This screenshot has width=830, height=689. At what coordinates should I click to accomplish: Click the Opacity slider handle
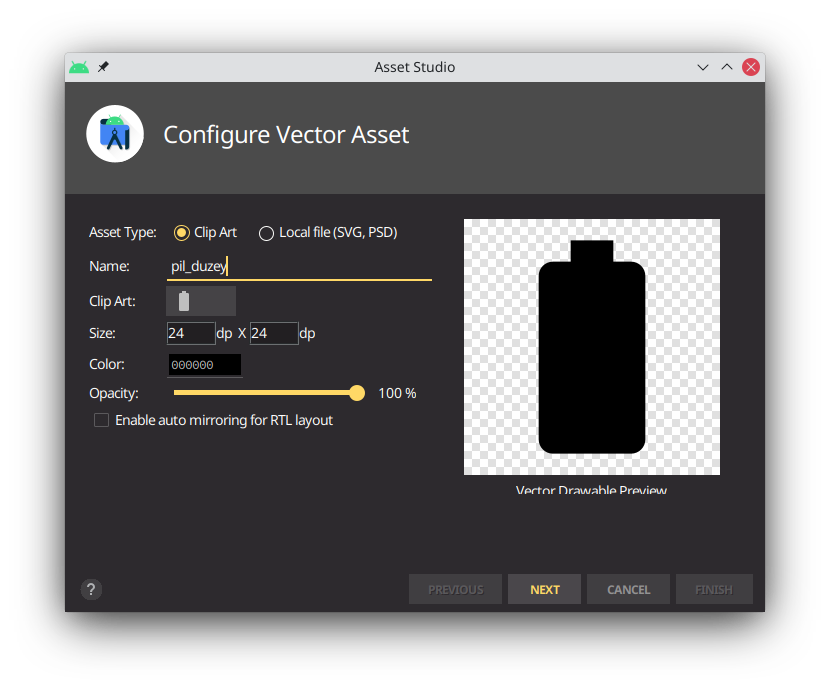[x=357, y=393]
